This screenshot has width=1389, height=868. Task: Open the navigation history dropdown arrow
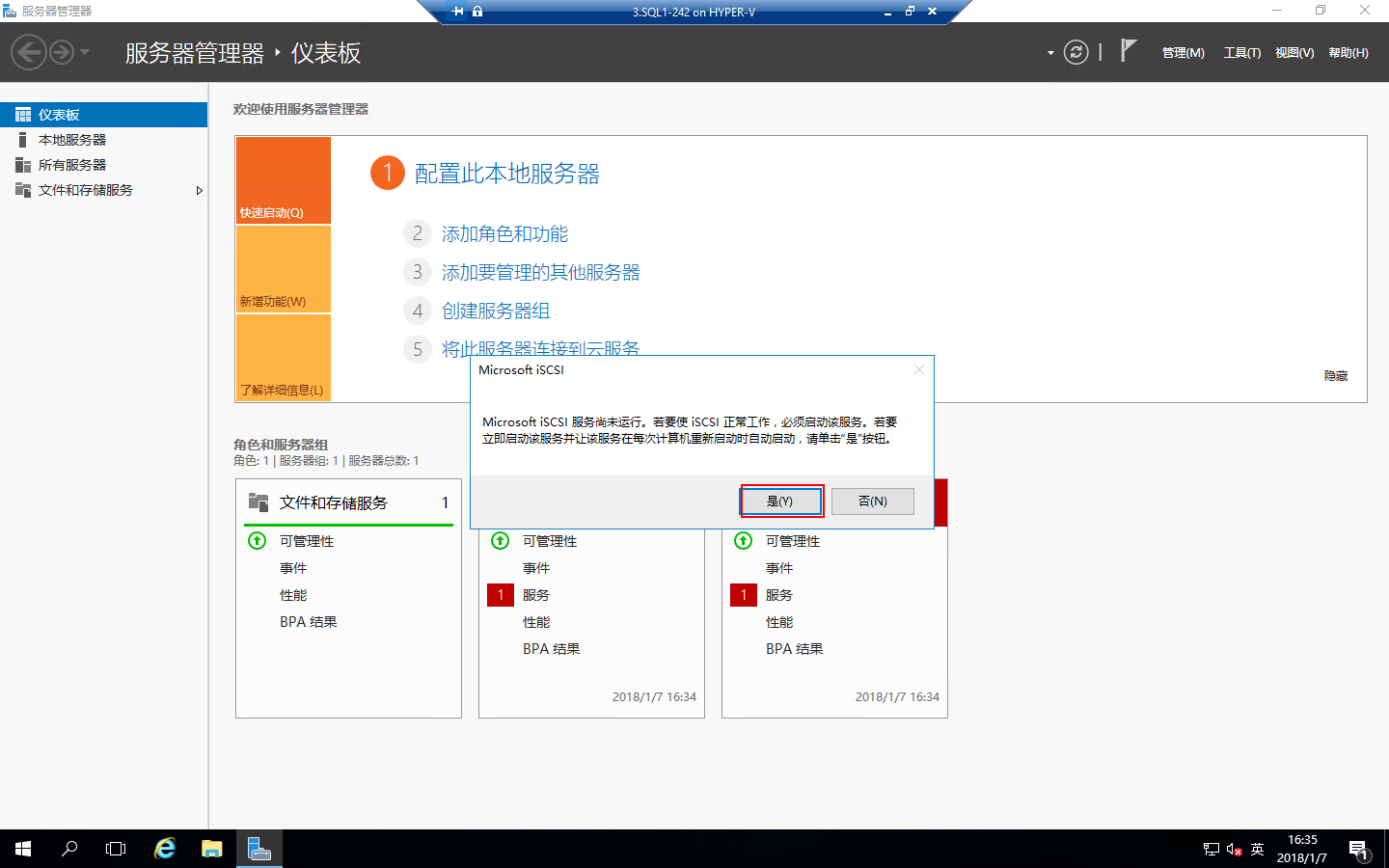click(85, 52)
